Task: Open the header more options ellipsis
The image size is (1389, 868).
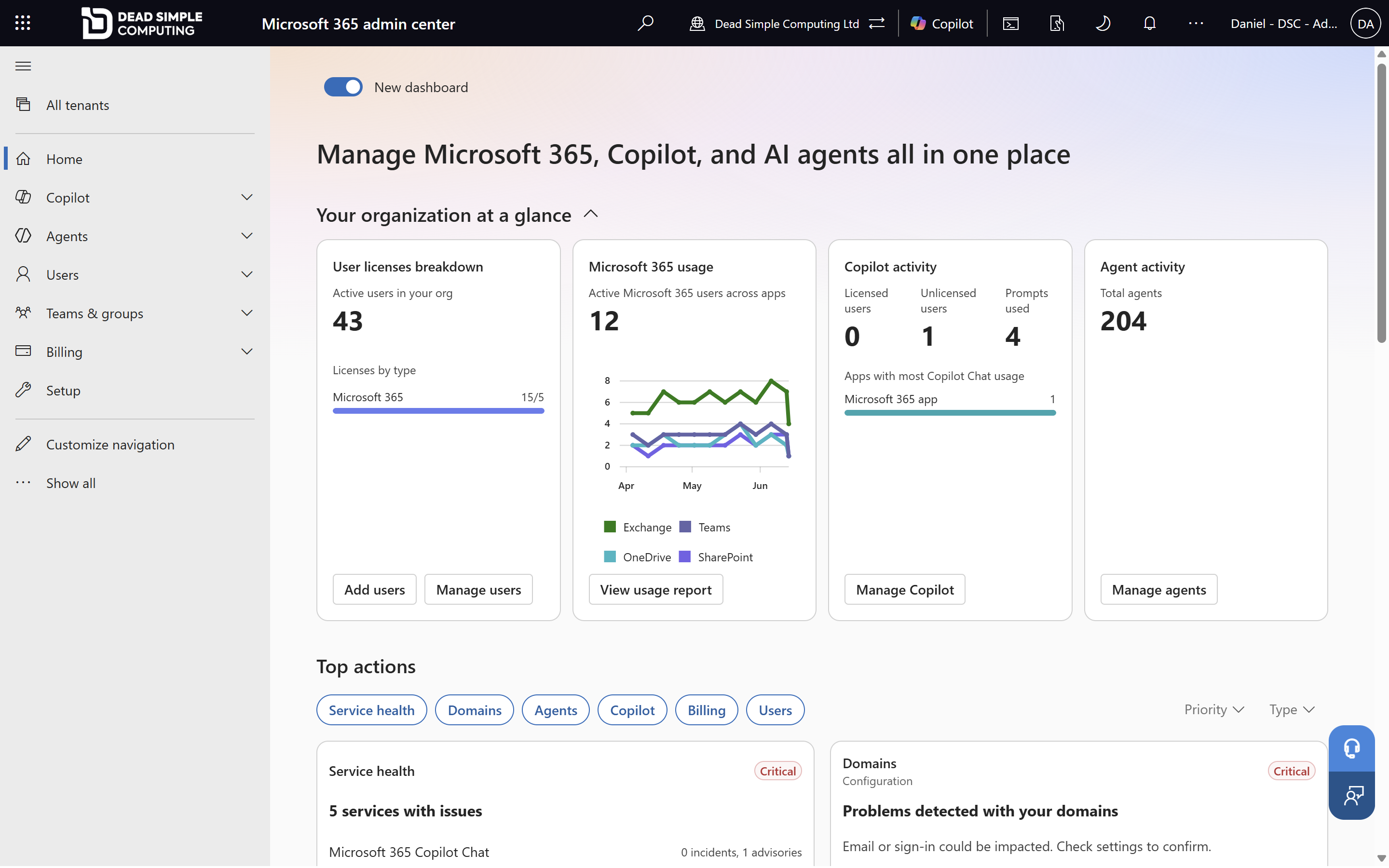Action: click(x=1196, y=24)
